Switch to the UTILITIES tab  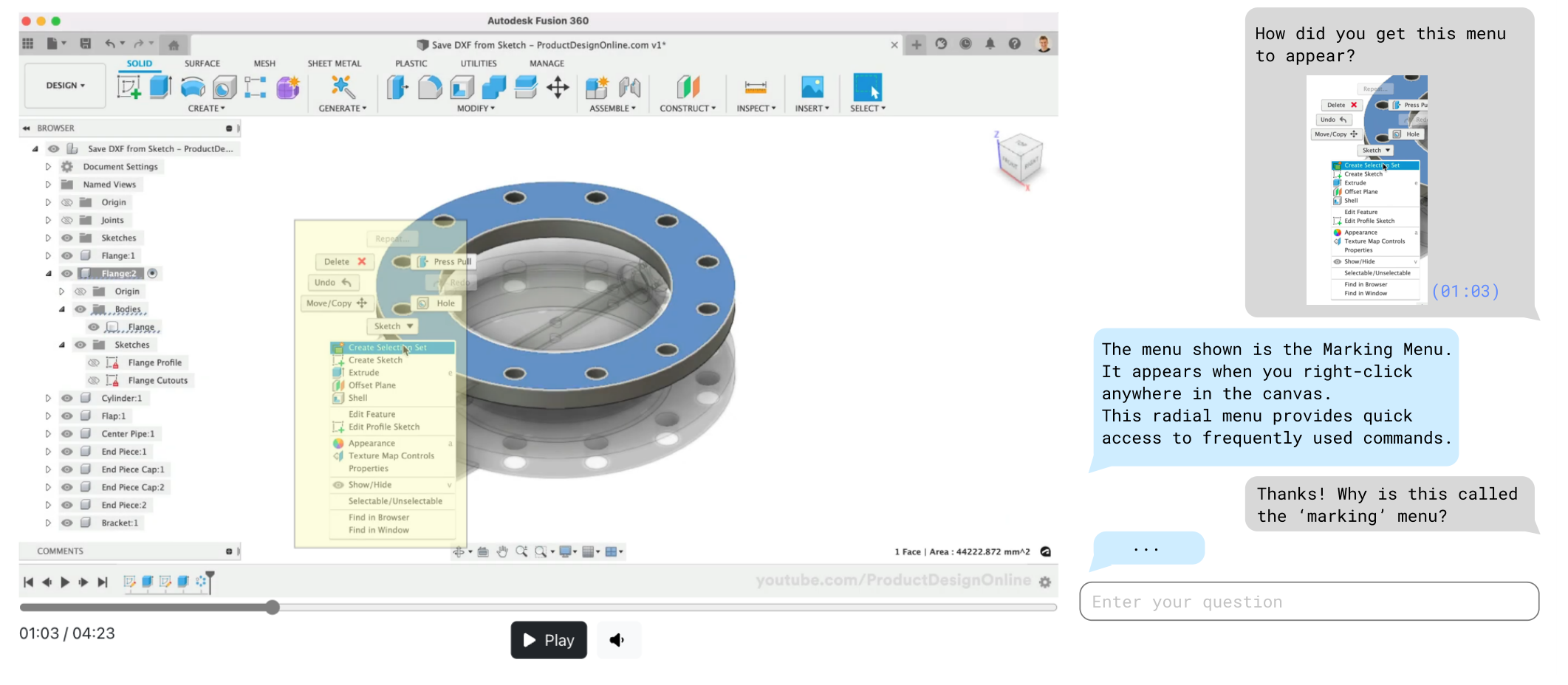click(479, 63)
